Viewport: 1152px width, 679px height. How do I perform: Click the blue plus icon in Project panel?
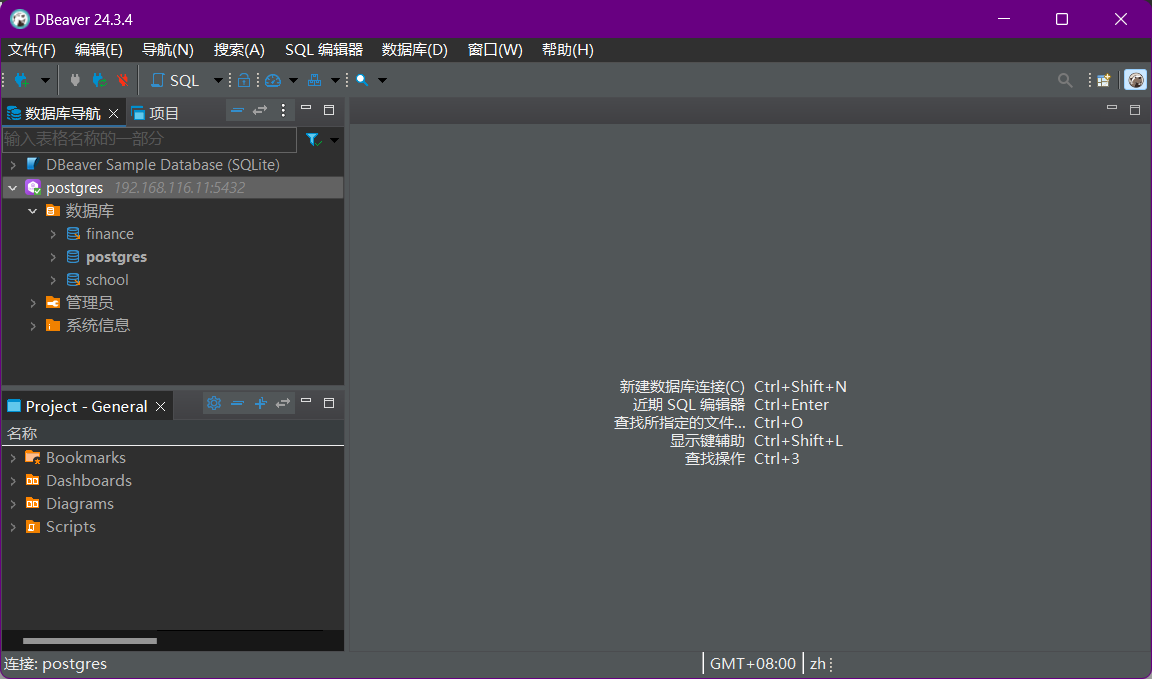[260, 403]
